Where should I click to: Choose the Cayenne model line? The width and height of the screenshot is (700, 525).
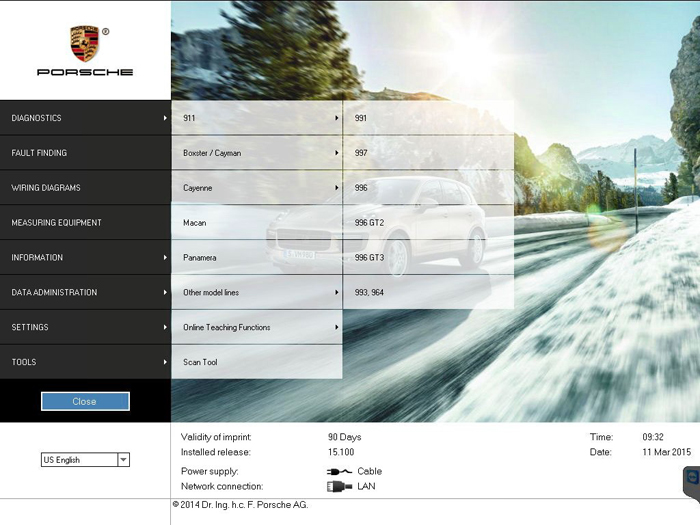(x=257, y=188)
